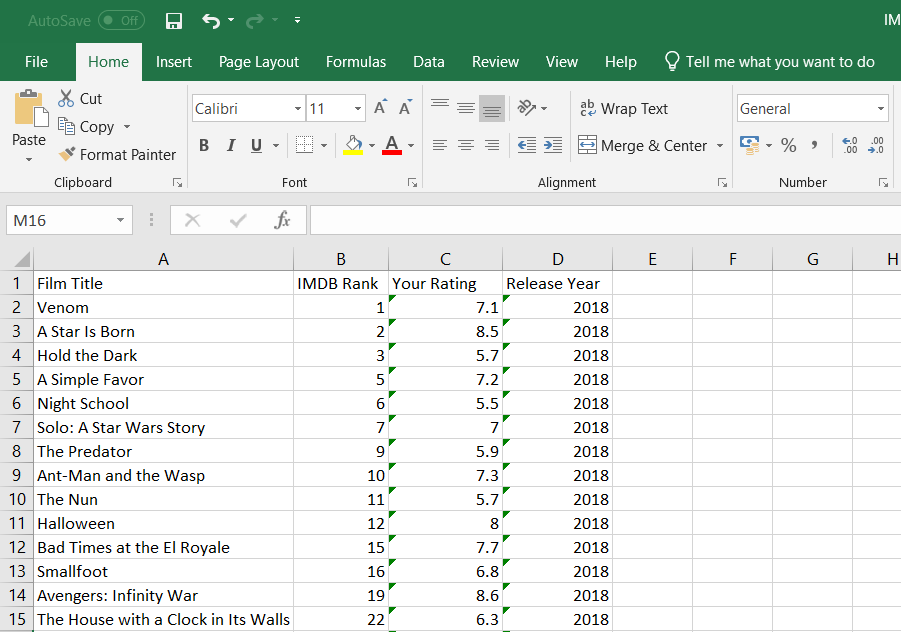Click Middle Align icon
This screenshot has height=632, width=901.
[466, 108]
